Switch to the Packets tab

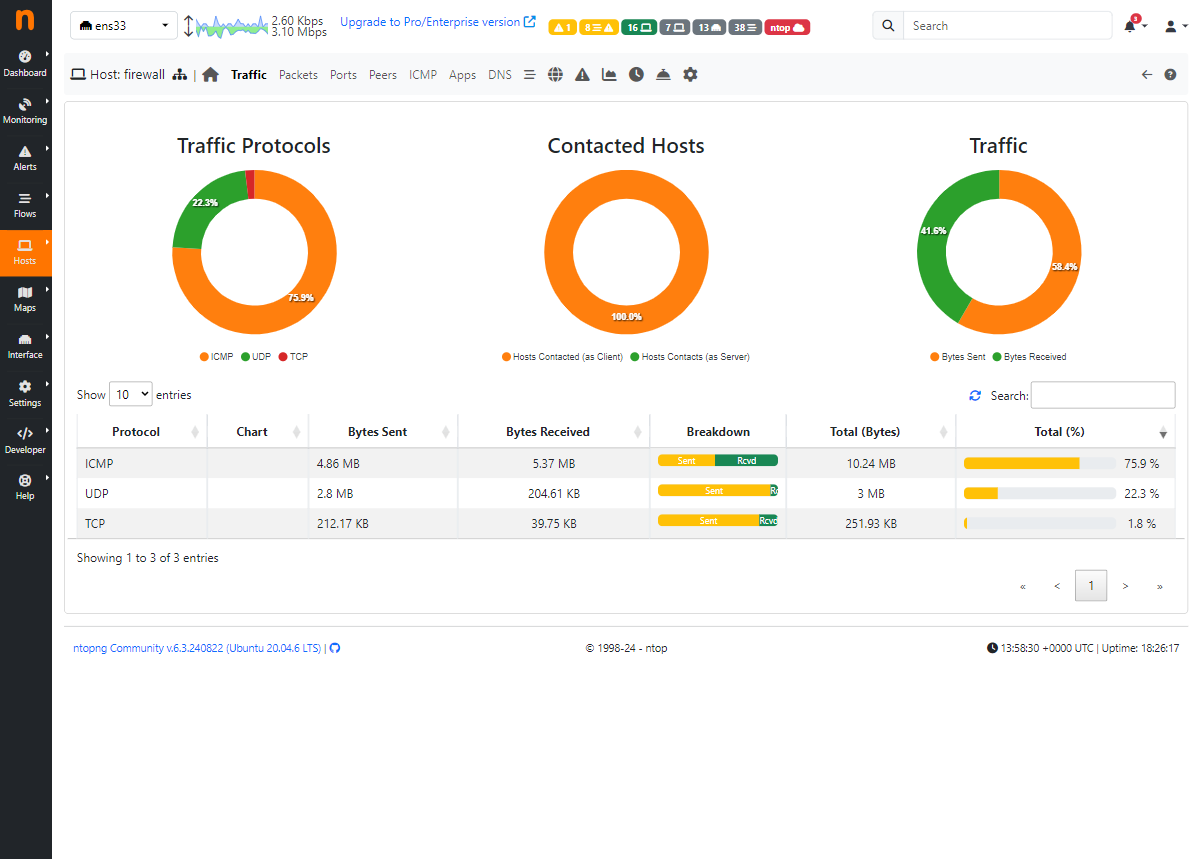pos(298,75)
